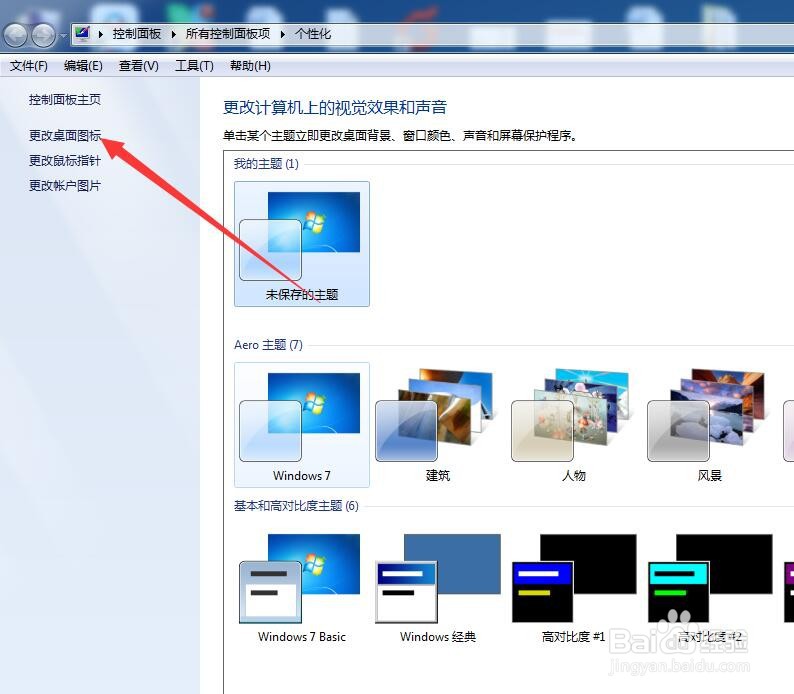Click the Aero 主题 (7) group header
794x694 pixels.
point(268,345)
